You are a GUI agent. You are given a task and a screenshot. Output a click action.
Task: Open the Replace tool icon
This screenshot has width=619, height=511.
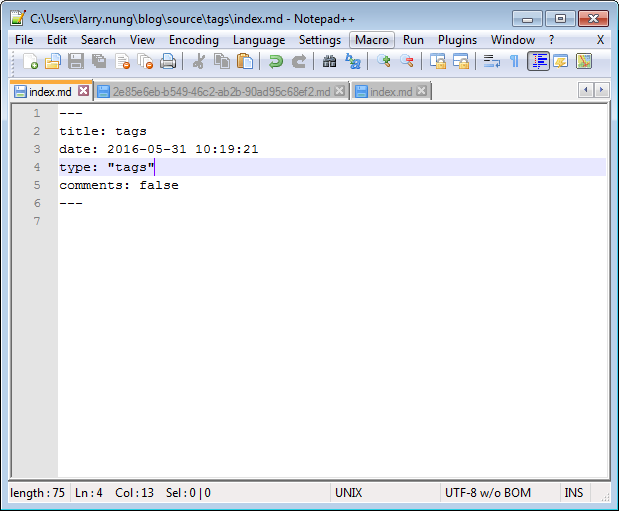[353, 62]
